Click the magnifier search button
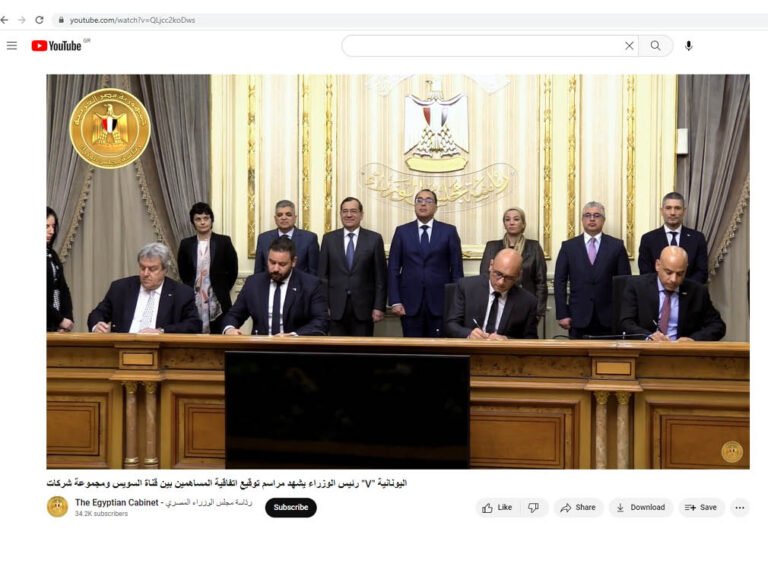The image size is (768, 576). [655, 46]
